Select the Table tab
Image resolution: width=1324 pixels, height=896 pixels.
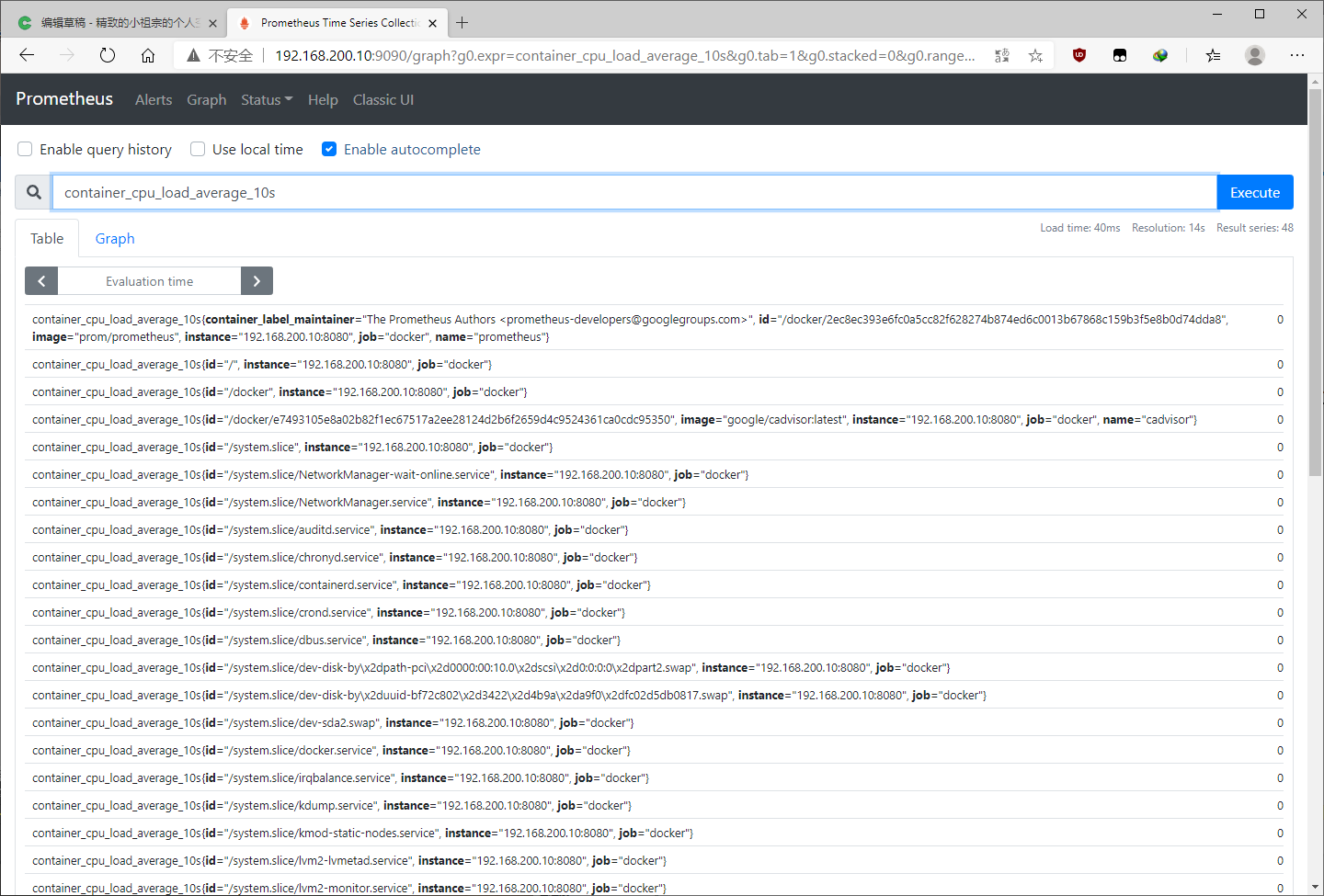coord(47,238)
